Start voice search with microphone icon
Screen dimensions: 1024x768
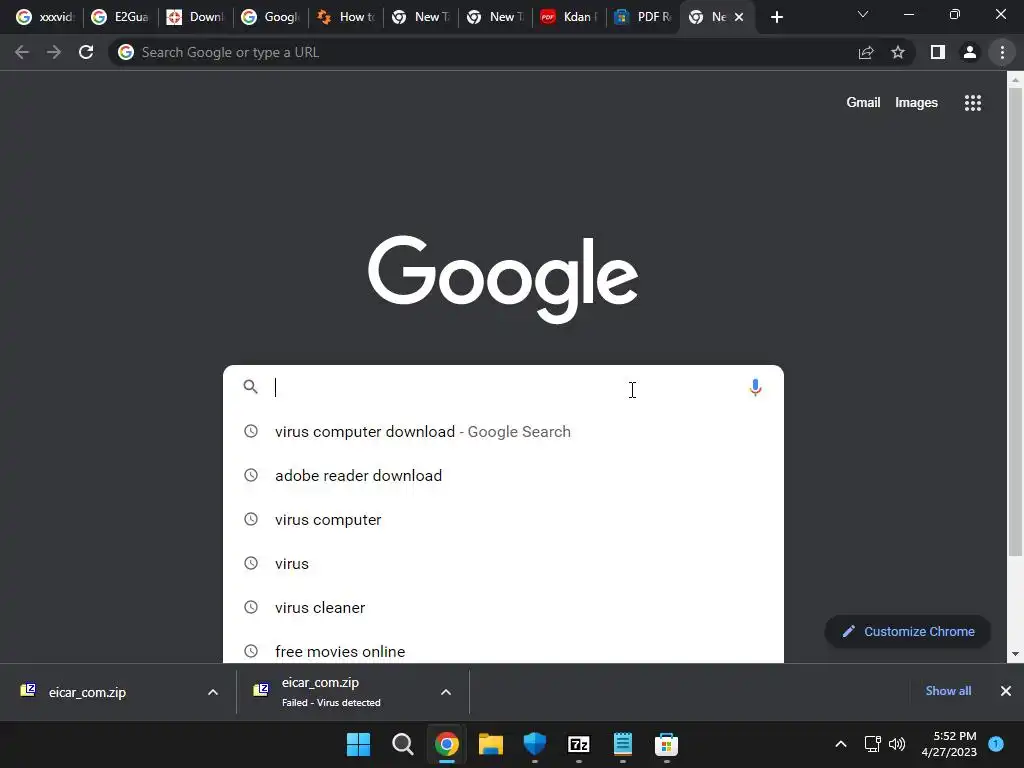(x=755, y=387)
